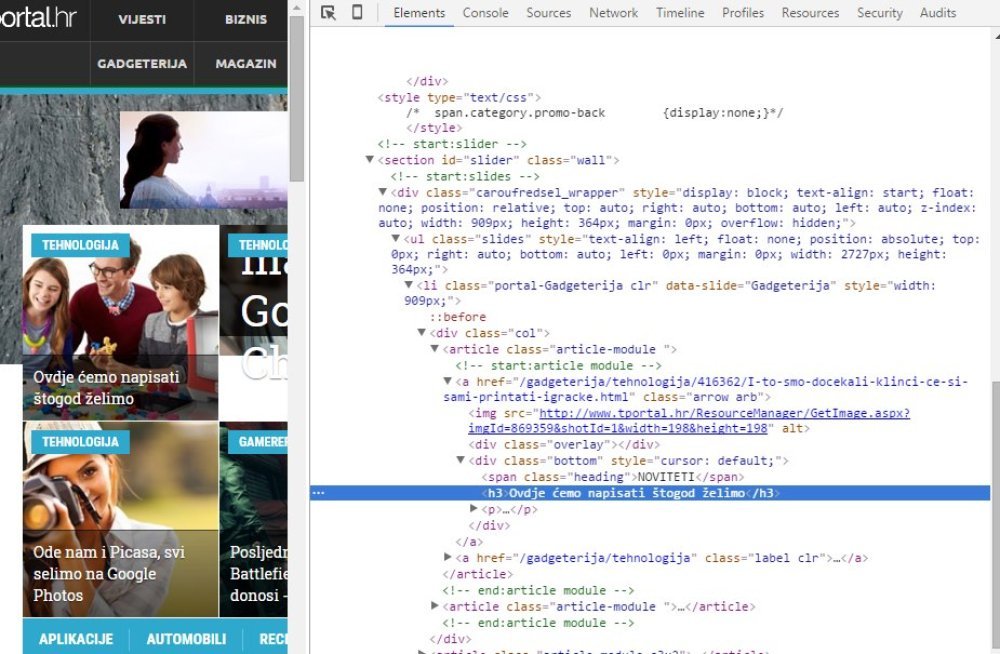Open the APLIKACIJE bottom menu item
The height and width of the screenshot is (654, 1000).
75,639
